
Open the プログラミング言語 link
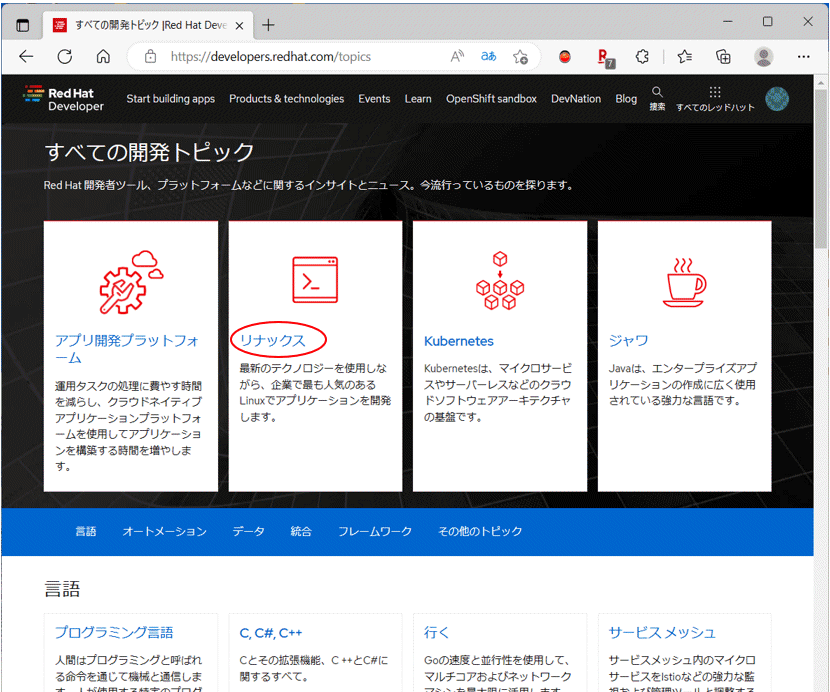(x=114, y=633)
